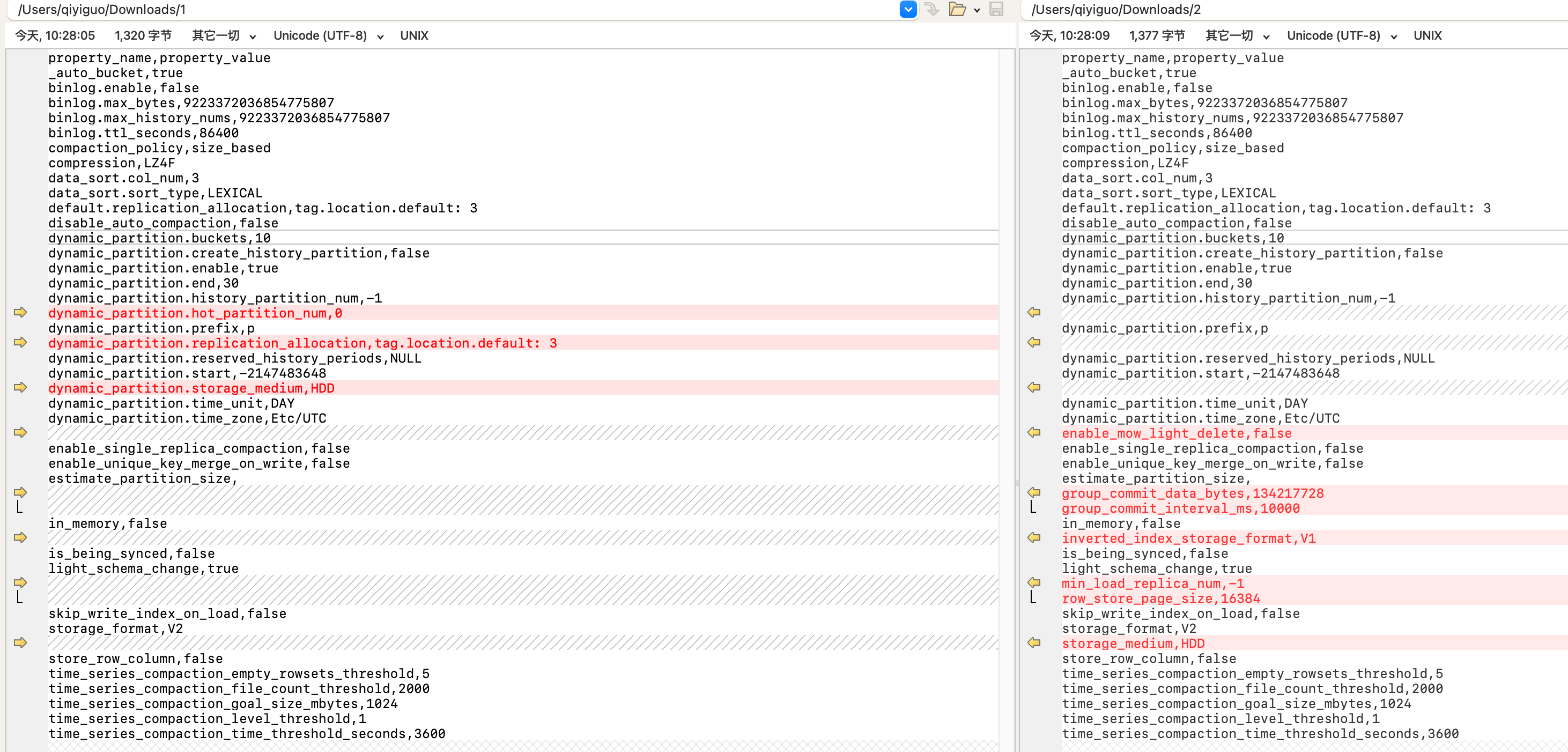Select left line compression,LZ4F
The width and height of the screenshot is (1568, 752).
coord(112,163)
